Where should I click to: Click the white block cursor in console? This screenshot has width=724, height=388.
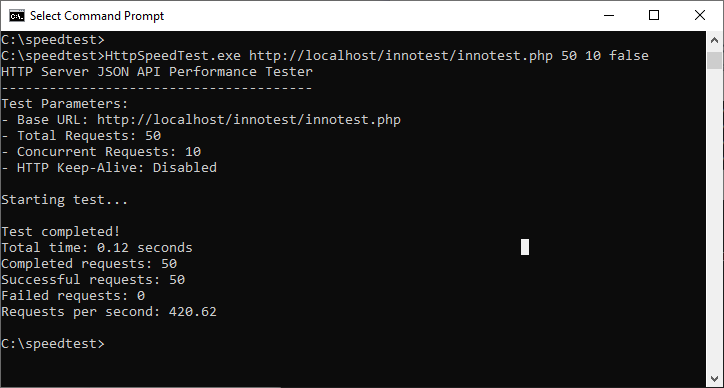525,247
